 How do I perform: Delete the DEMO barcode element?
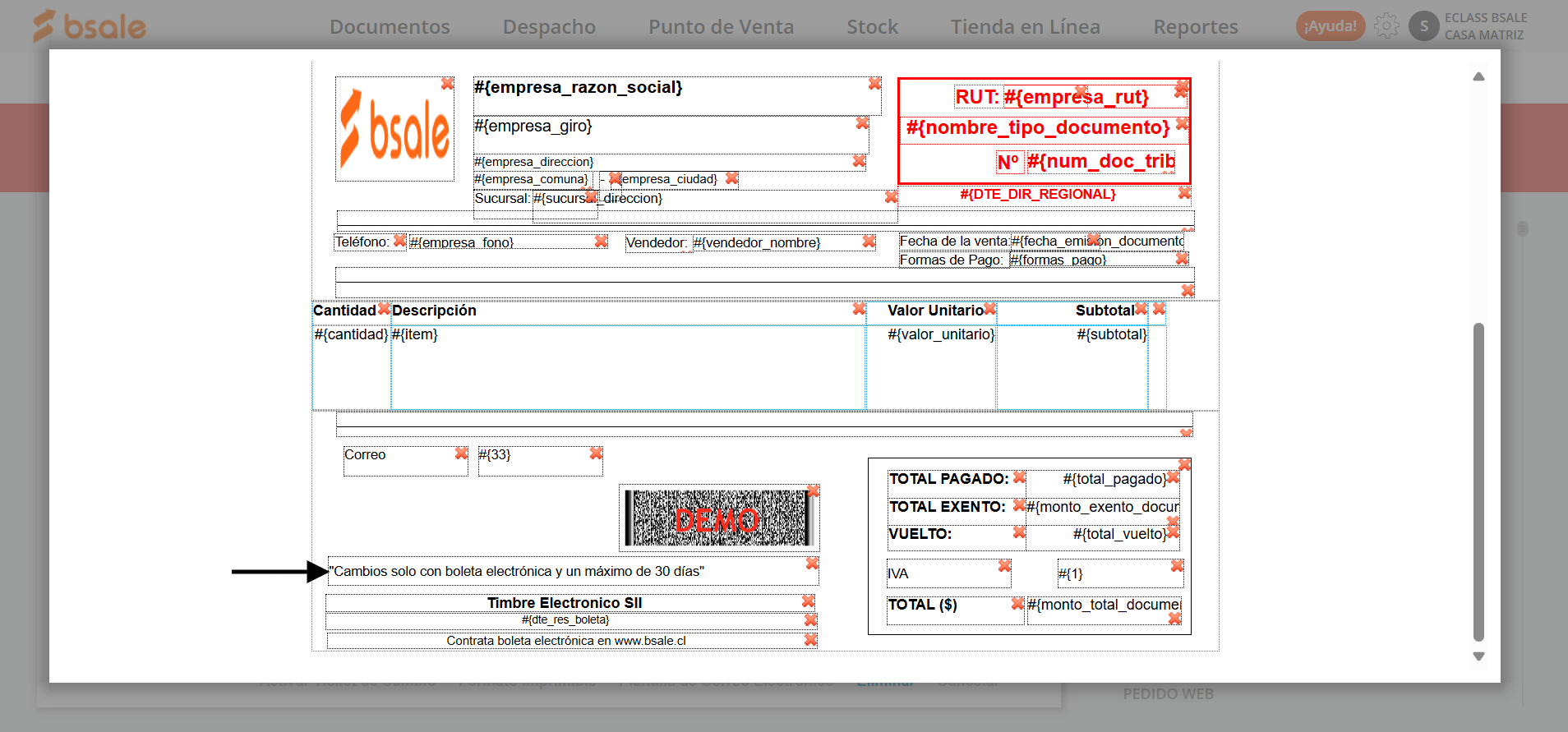[813, 491]
